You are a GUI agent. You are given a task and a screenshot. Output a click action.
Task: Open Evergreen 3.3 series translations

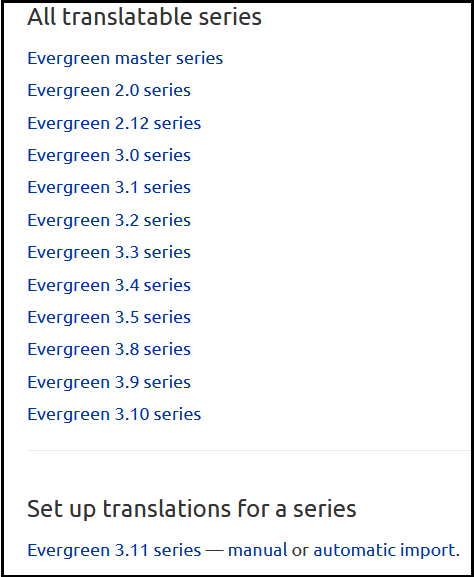click(x=109, y=252)
